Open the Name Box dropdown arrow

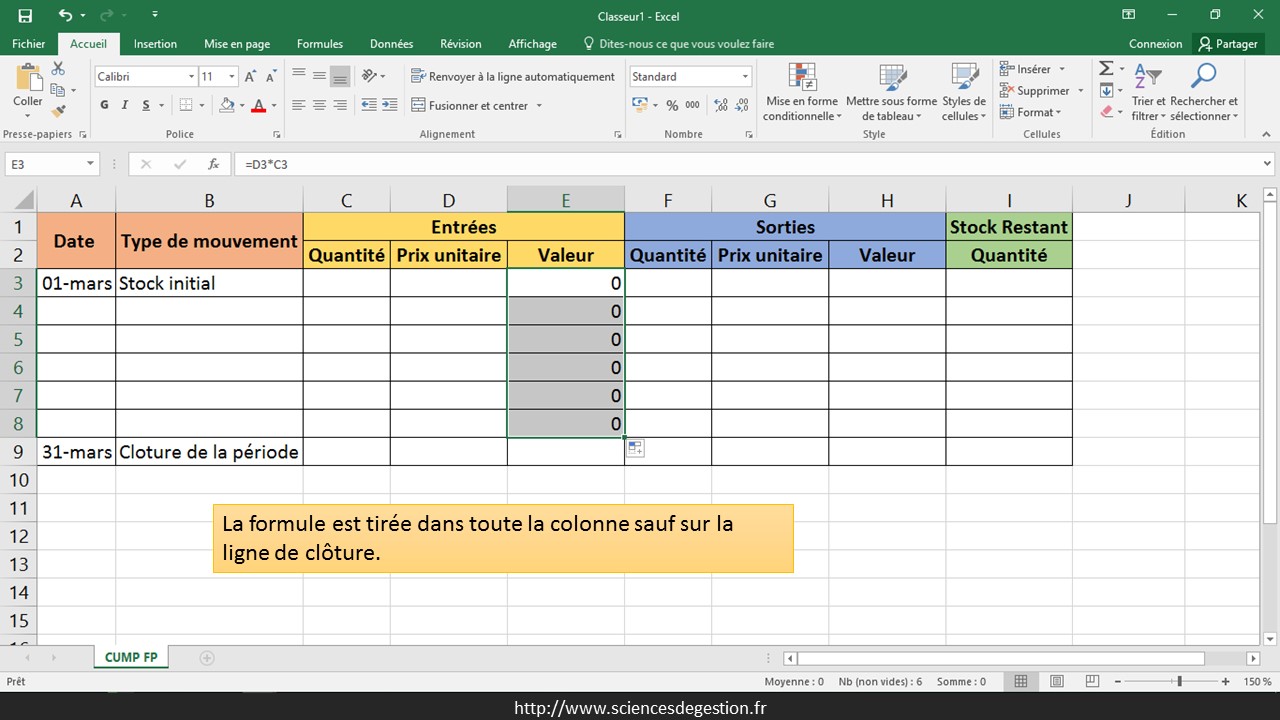[90, 164]
